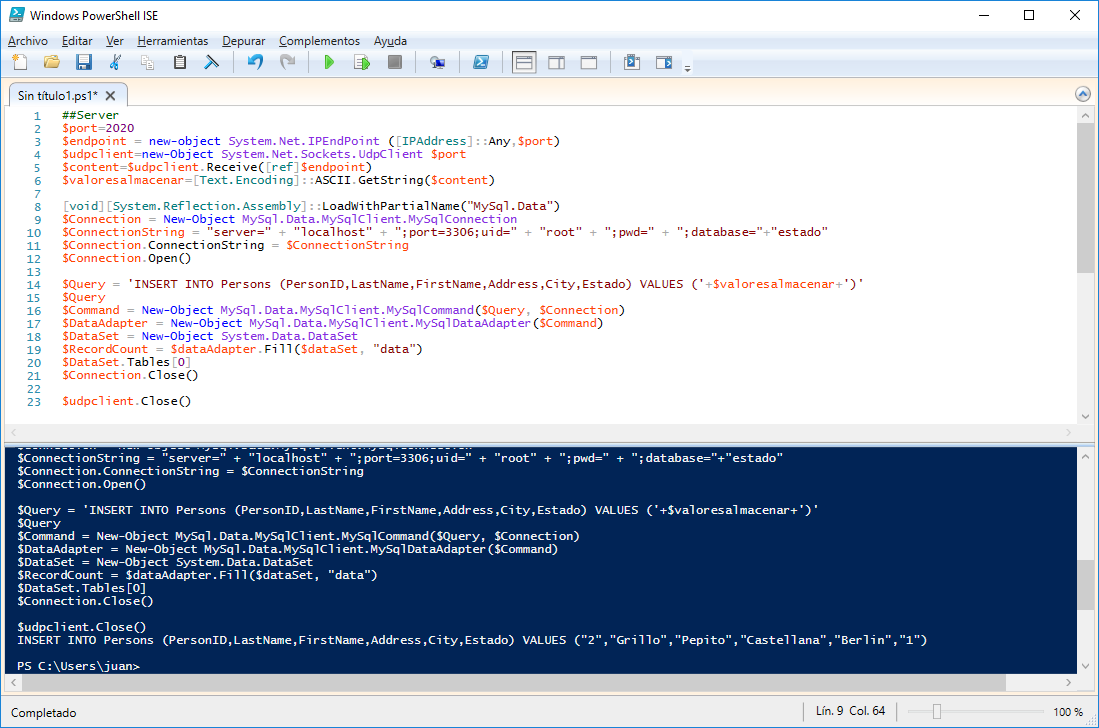Image resolution: width=1099 pixels, height=728 pixels.
Task: Expand the toolbar overflow options arrow
Action: pyautogui.click(x=687, y=68)
